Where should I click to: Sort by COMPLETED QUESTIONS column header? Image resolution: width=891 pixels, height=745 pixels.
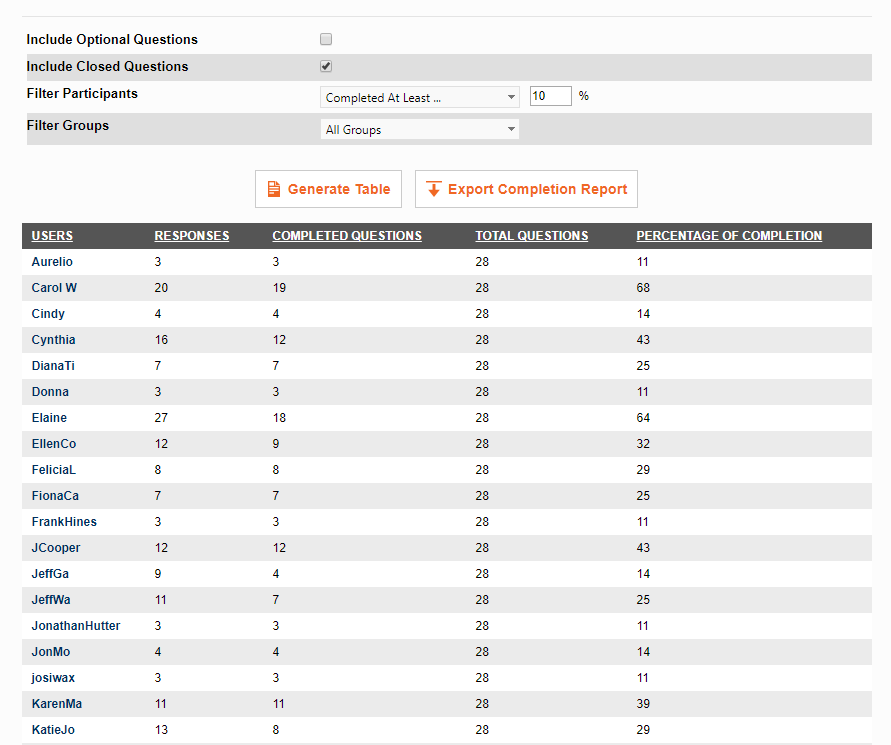click(347, 236)
